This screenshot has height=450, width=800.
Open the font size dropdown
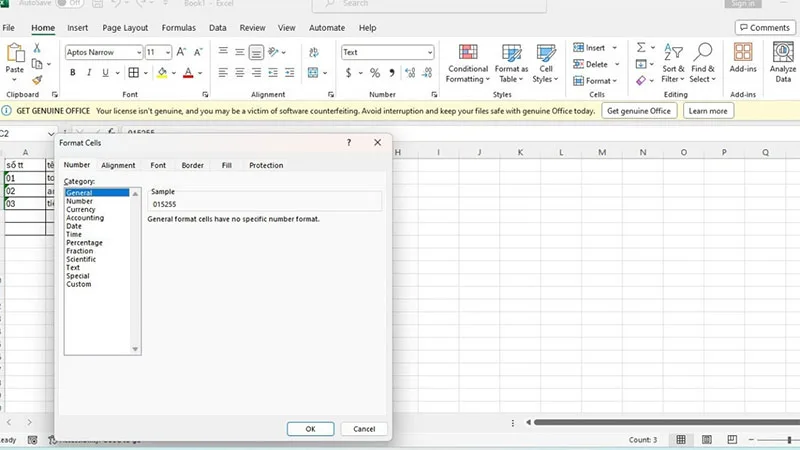[168, 53]
